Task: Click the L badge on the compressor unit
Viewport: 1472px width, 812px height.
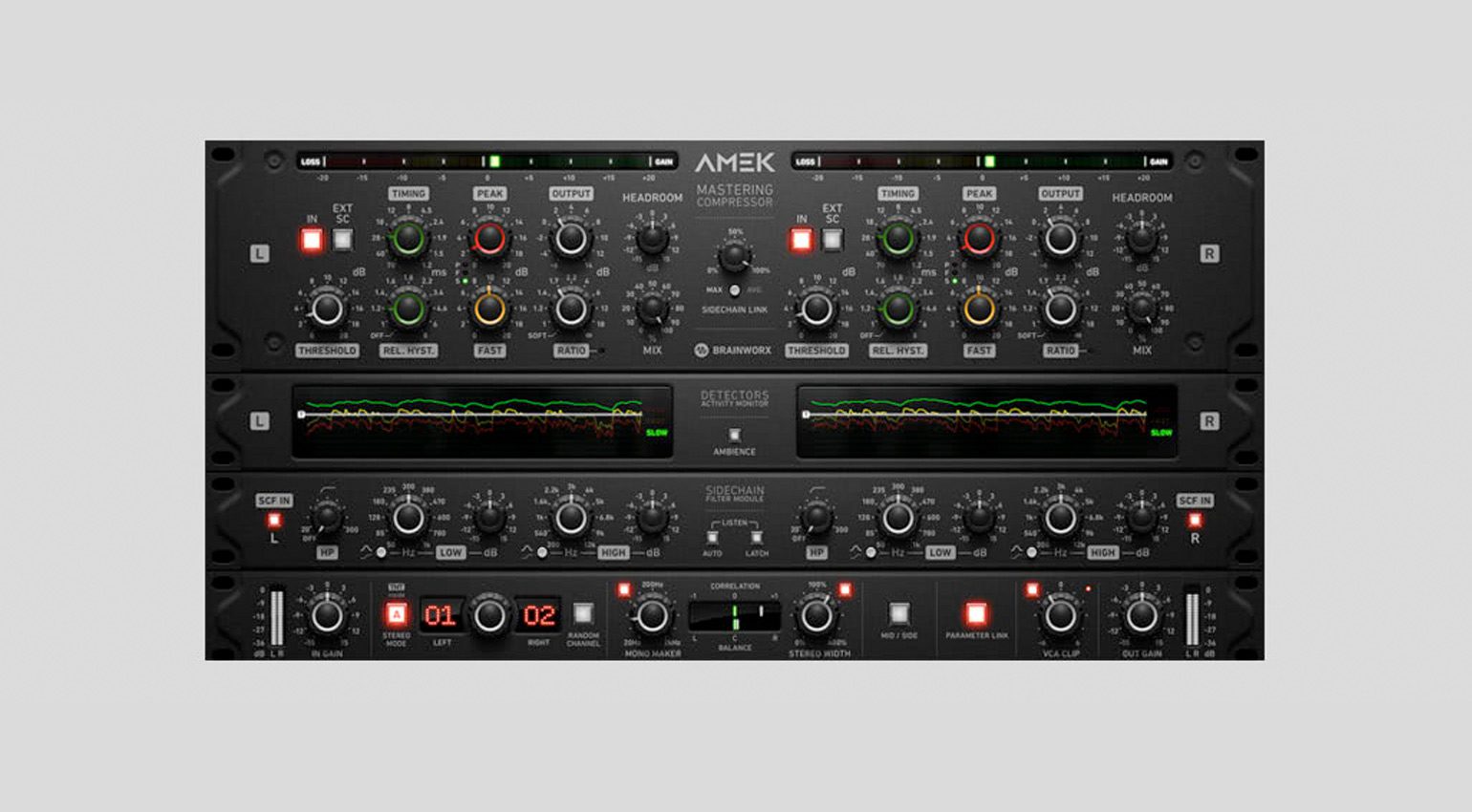Action: pyautogui.click(x=259, y=254)
